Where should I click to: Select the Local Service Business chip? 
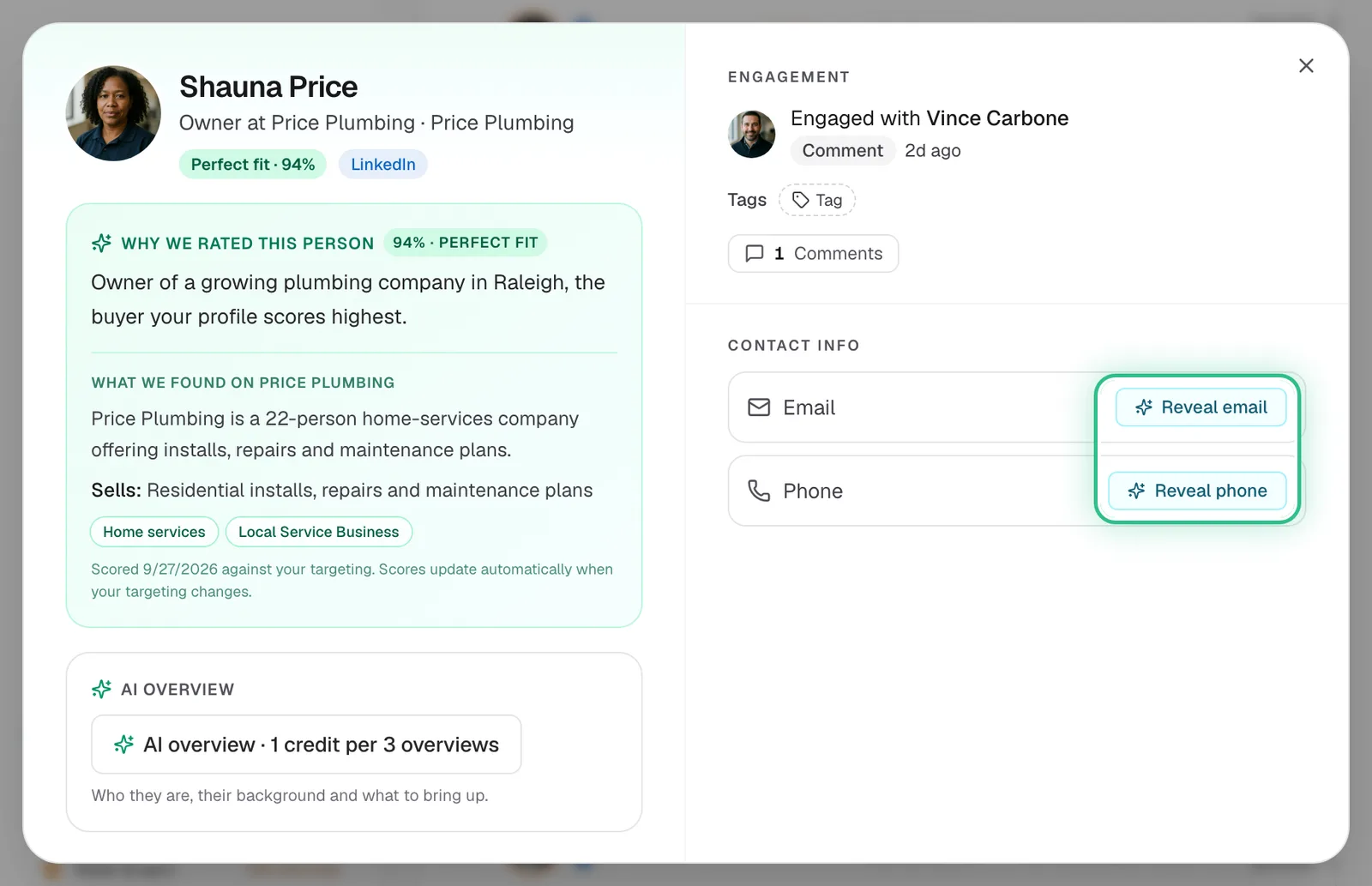pos(319,532)
